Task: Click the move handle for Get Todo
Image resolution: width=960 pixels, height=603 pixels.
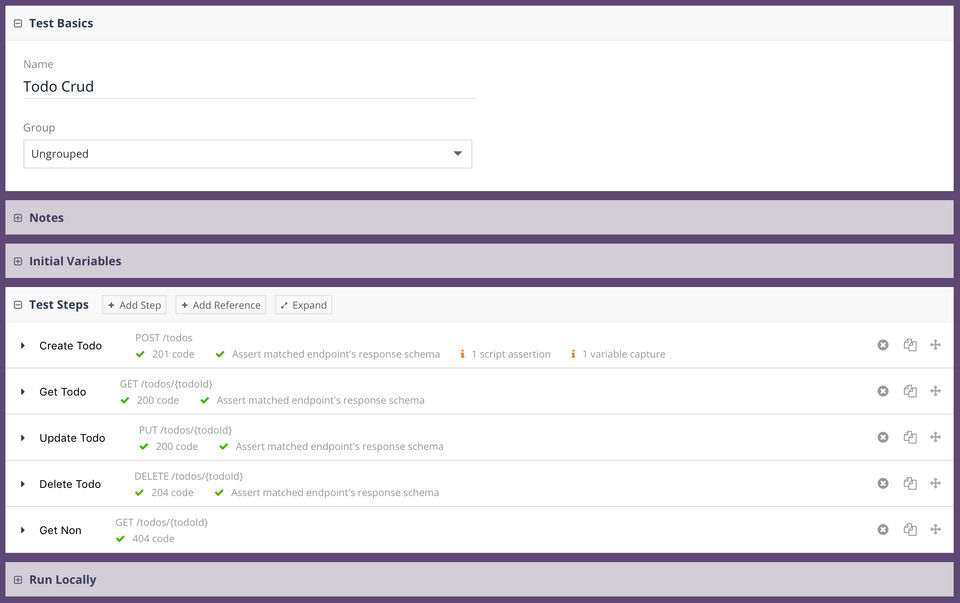Action: click(936, 391)
